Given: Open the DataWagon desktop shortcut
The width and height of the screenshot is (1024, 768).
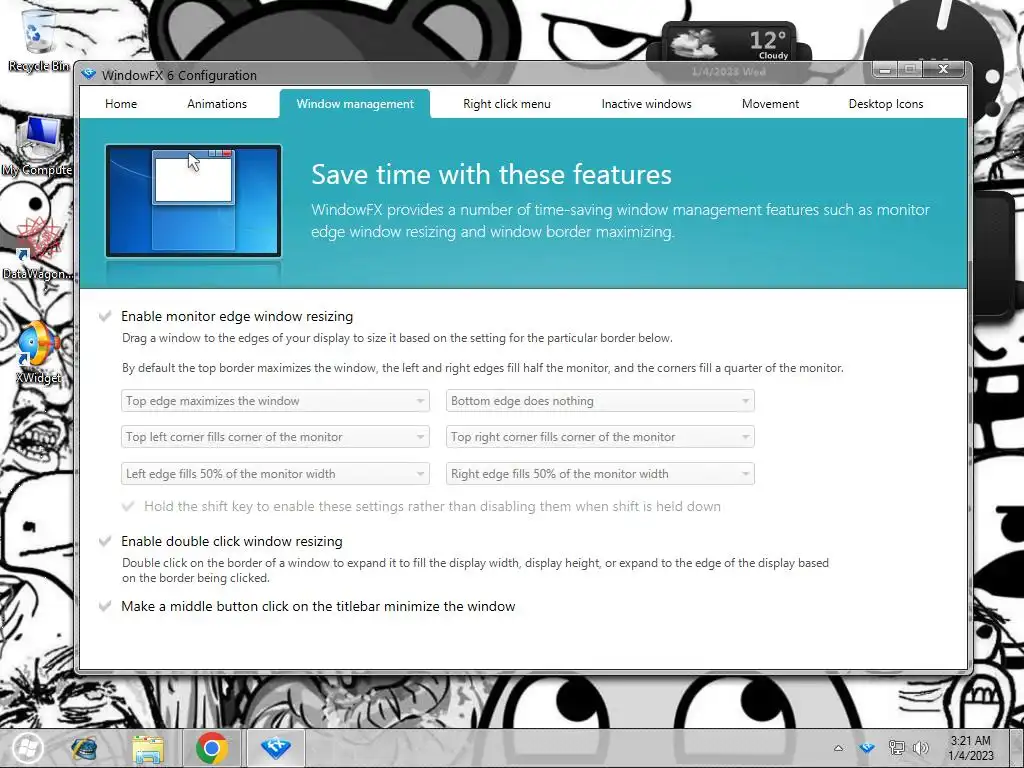Looking at the screenshot, I should coord(37,249).
